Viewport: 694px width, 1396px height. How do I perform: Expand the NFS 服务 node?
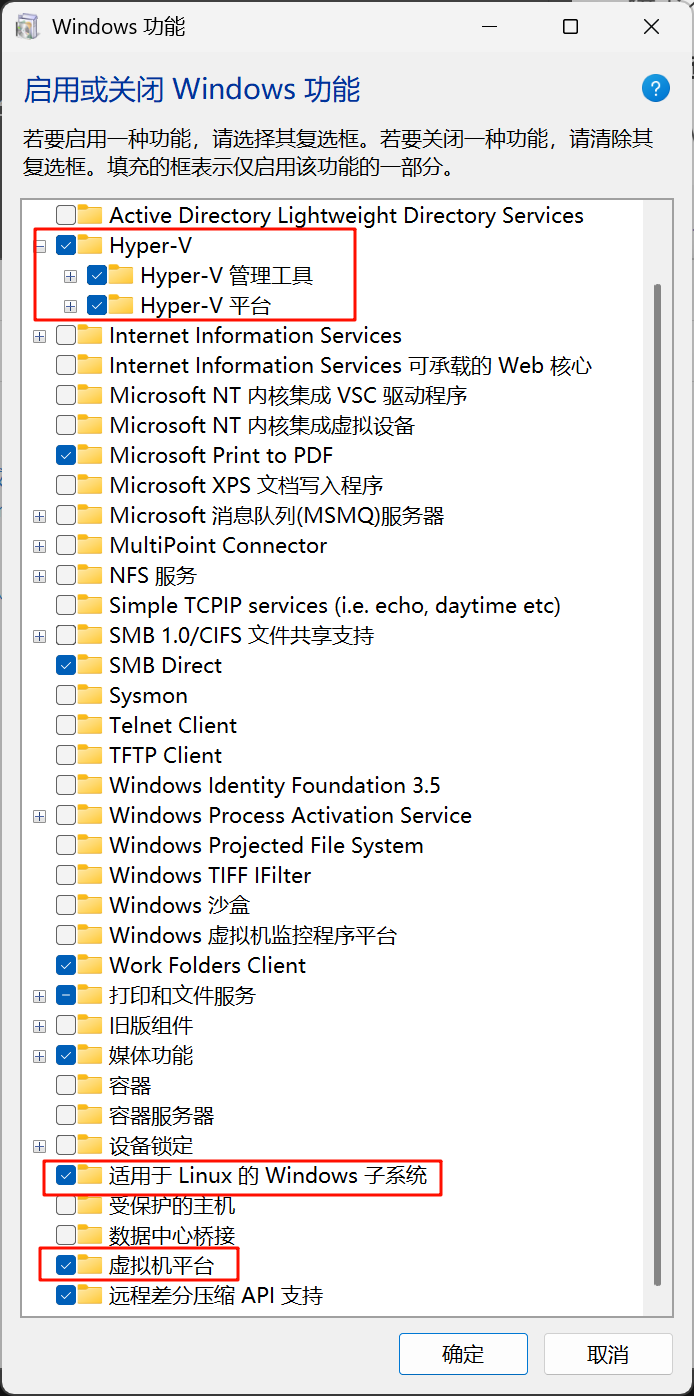point(39,576)
